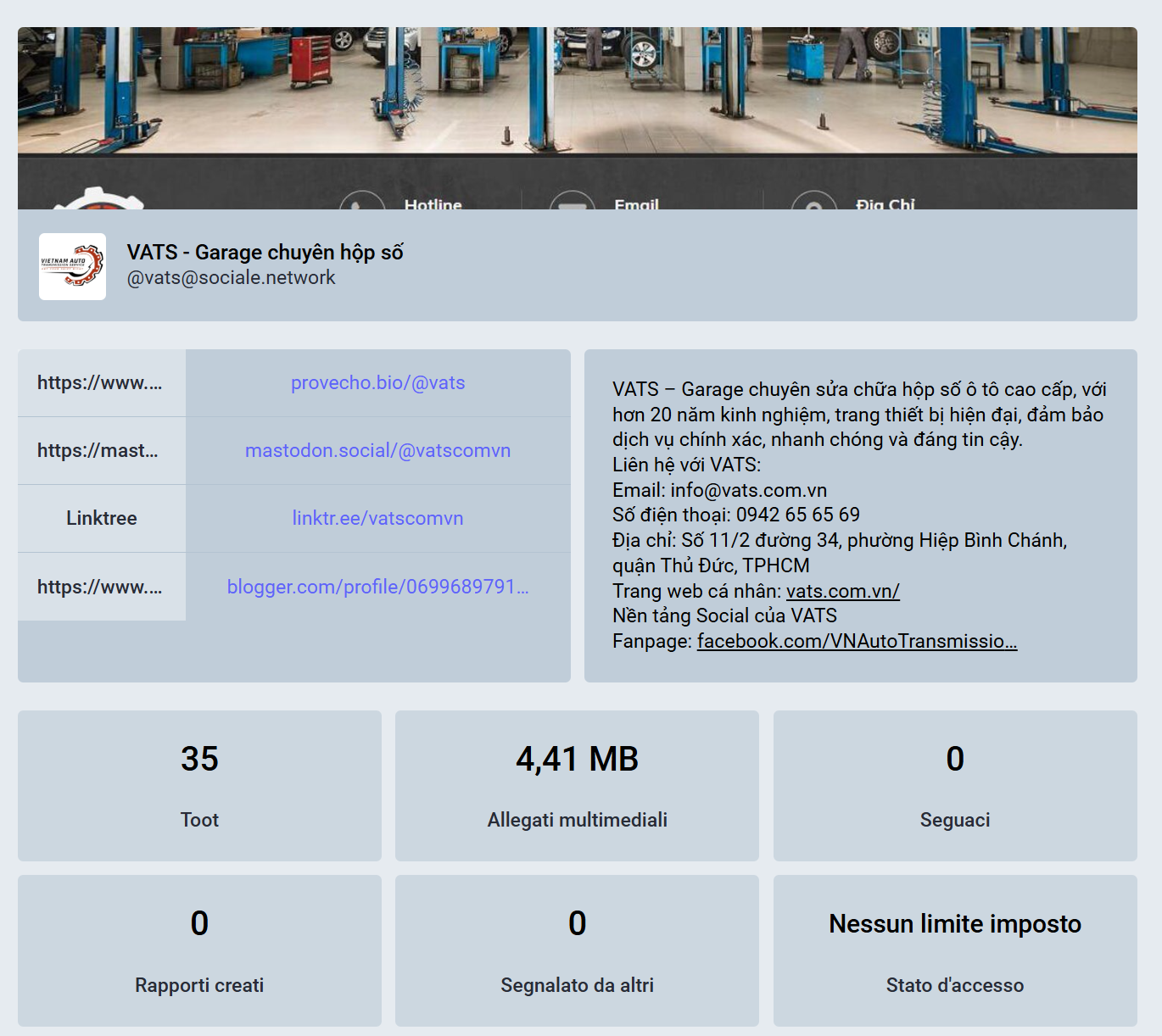Viewport: 1162px width, 1036px height.
Task: Click the Email: info@vats.com.vn text
Action: pos(719,490)
